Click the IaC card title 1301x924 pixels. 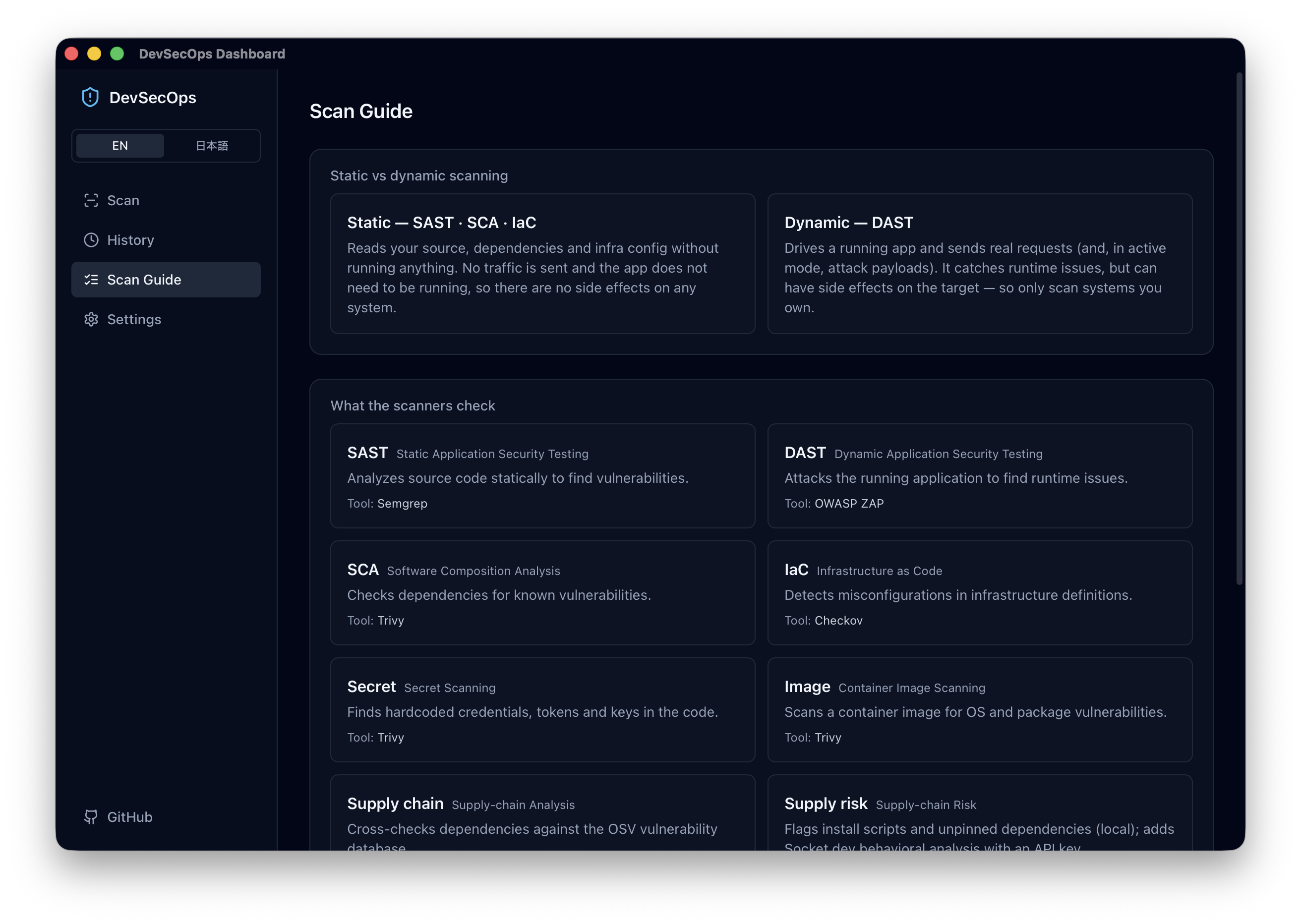coord(796,570)
